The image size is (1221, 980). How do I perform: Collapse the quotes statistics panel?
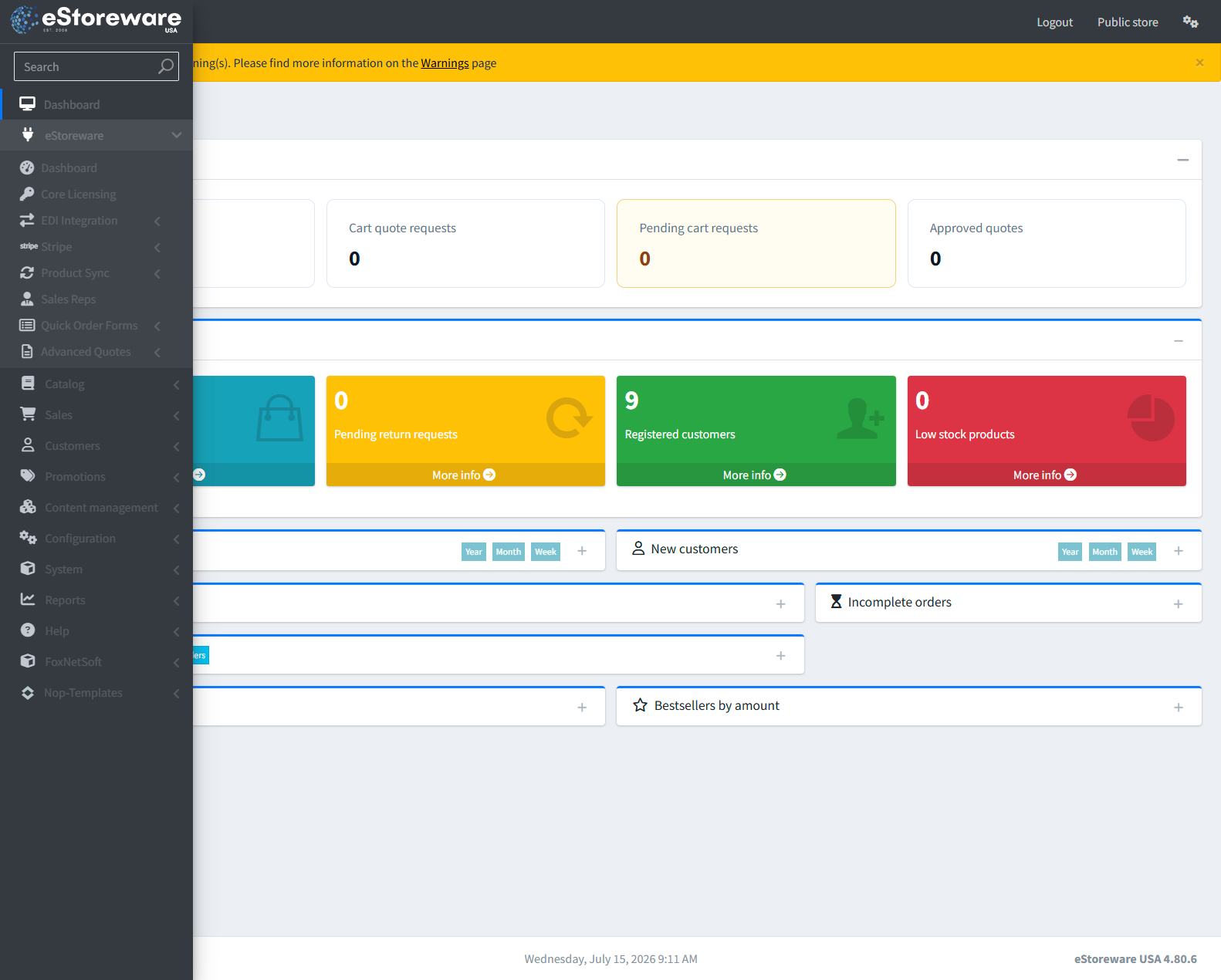1182,160
